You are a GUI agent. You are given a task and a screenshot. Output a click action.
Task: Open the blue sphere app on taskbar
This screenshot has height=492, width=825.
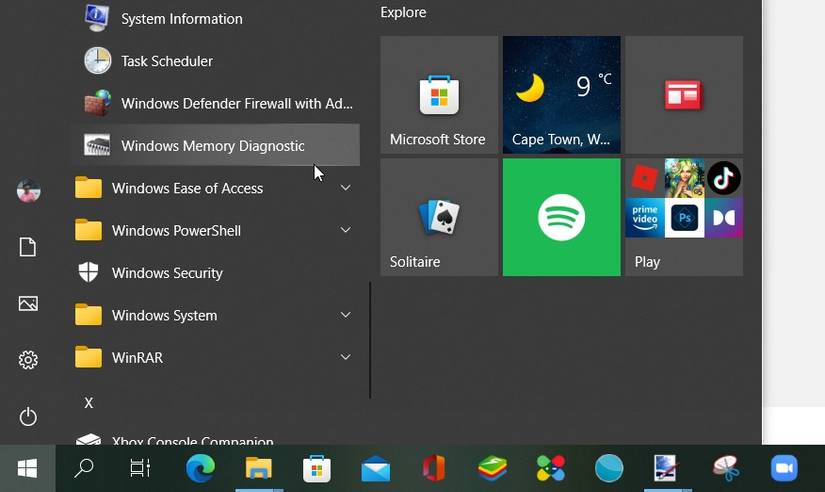coord(609,468)
